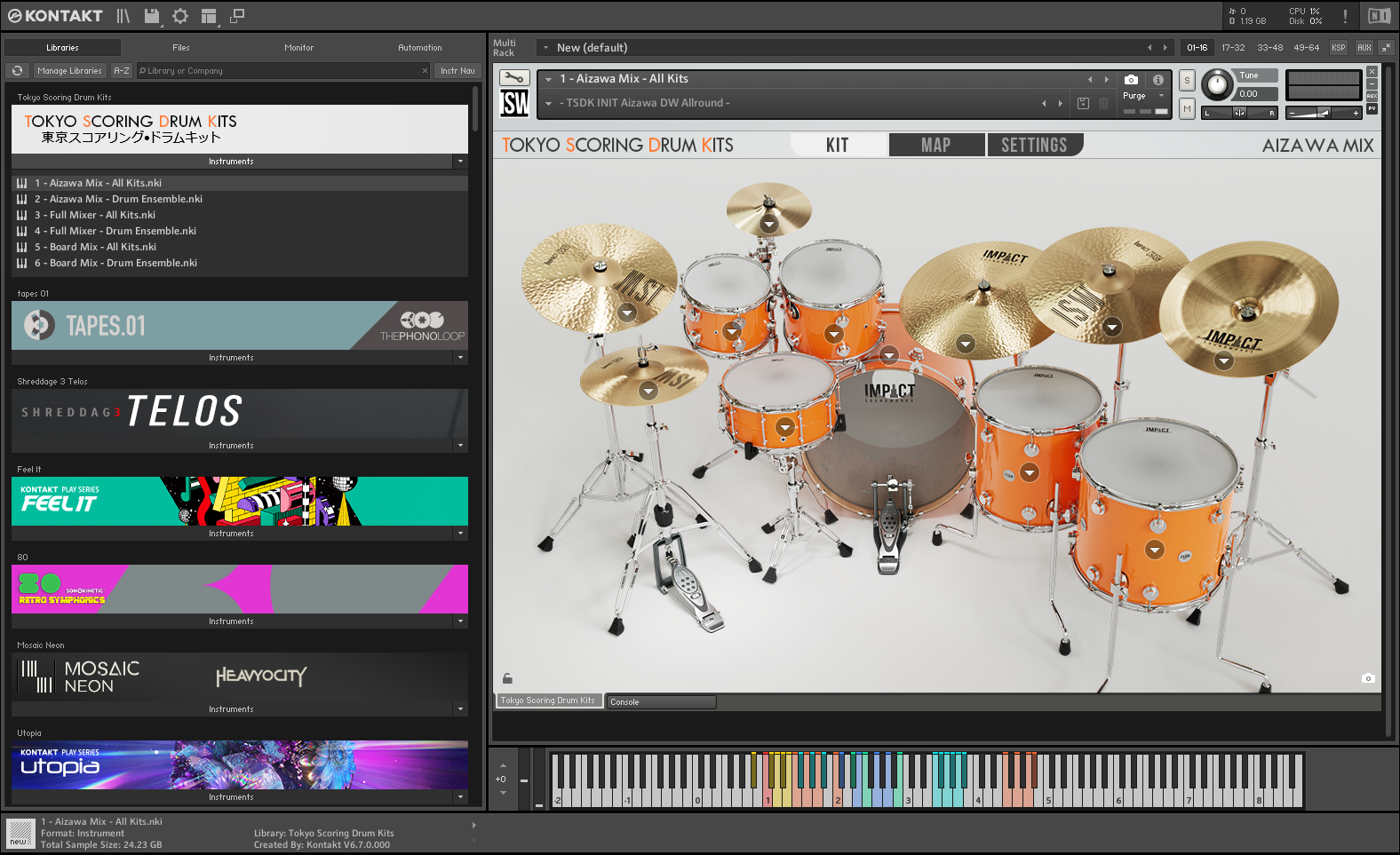
Task: Show rack page 49-64
Action: [1306, 48]
